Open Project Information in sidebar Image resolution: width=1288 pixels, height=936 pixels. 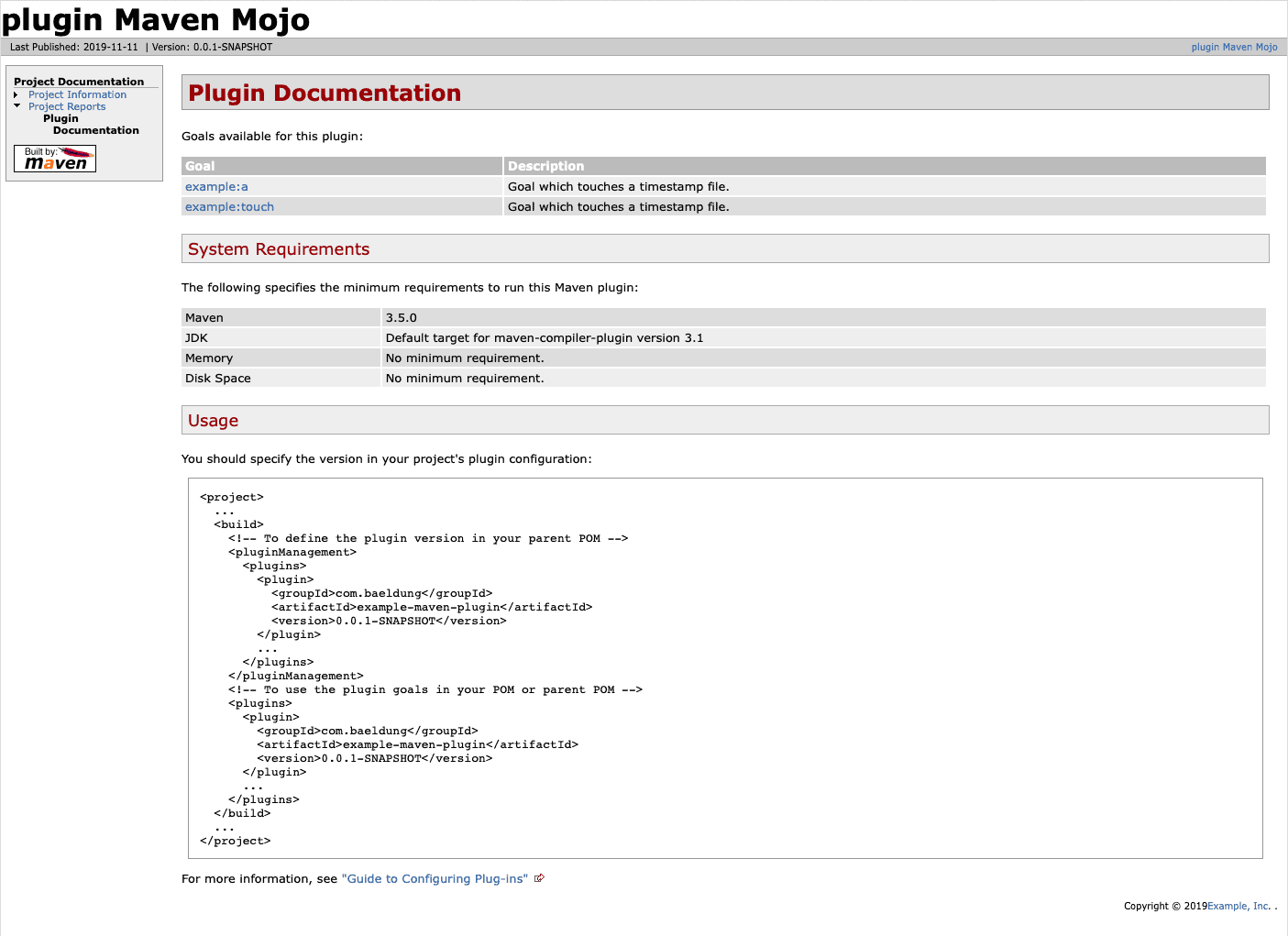point(77,94)
